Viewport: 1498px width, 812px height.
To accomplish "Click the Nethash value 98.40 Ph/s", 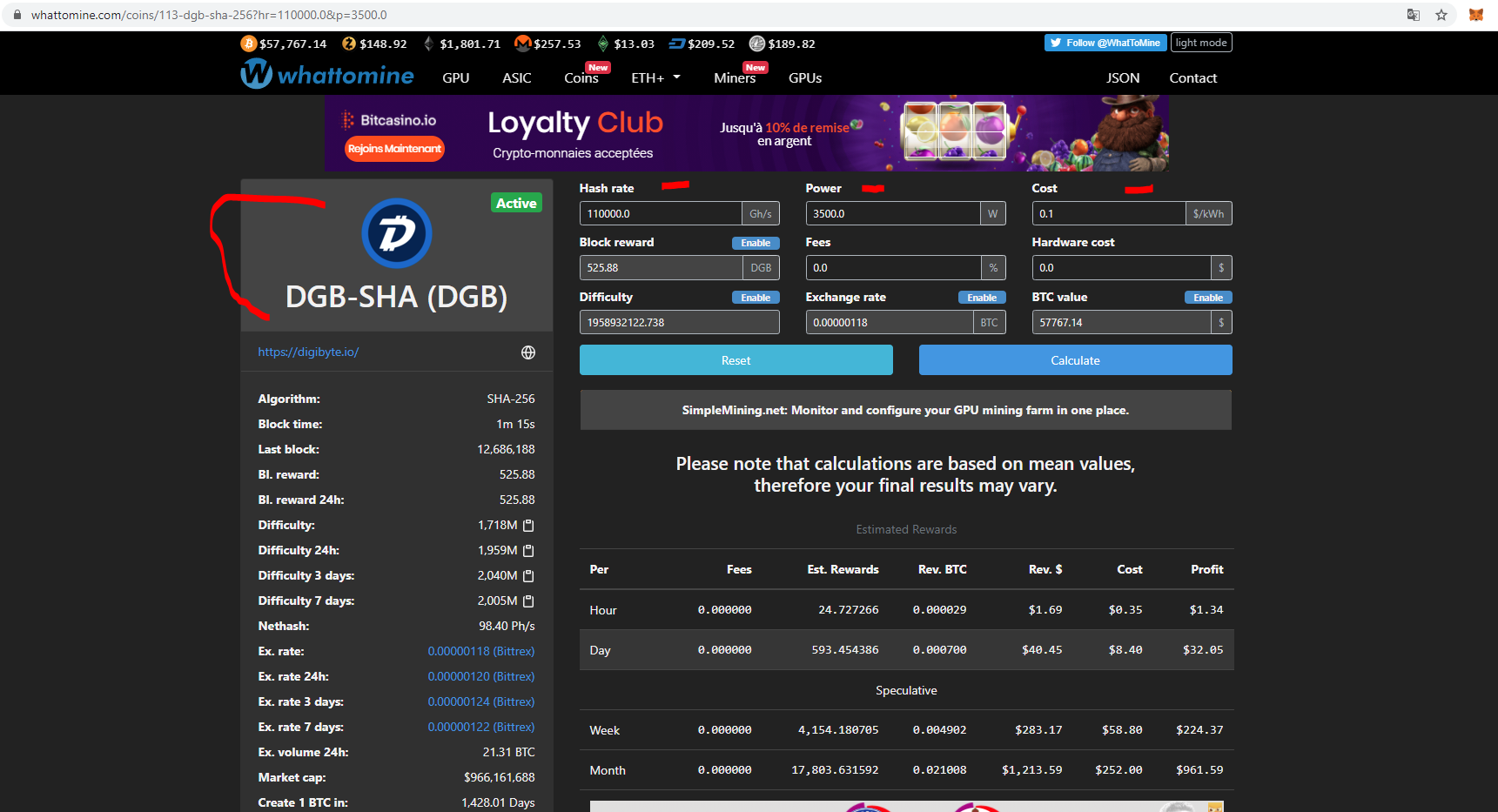I will 507,627.
